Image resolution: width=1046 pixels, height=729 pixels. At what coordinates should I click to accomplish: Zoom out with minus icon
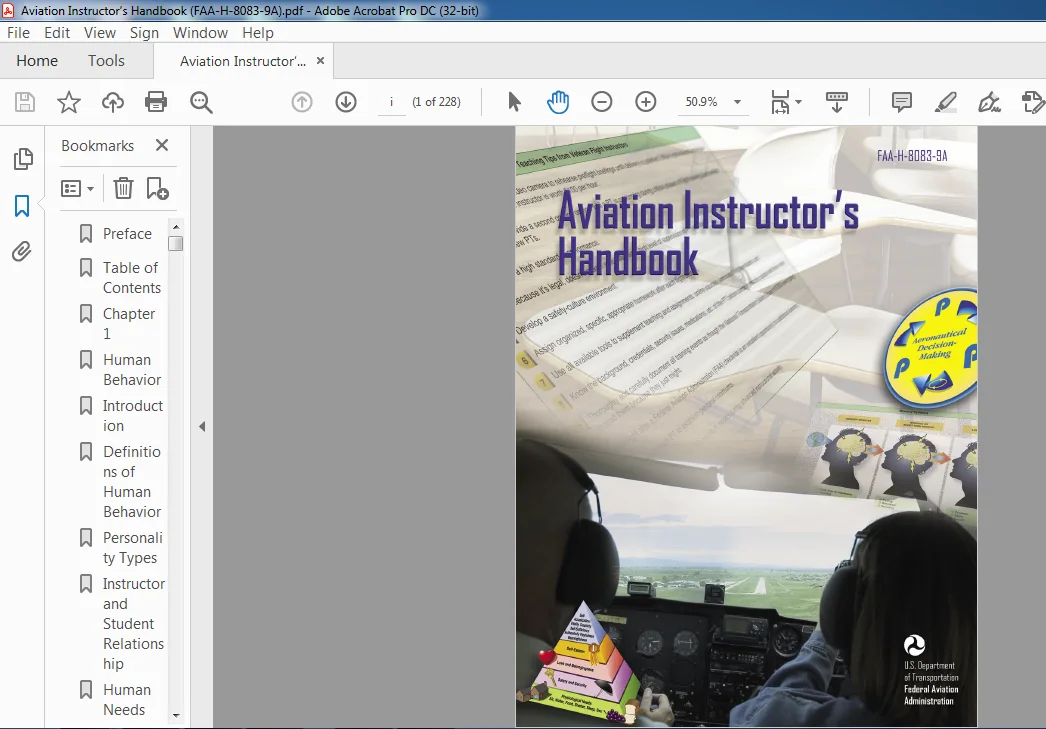602,102
